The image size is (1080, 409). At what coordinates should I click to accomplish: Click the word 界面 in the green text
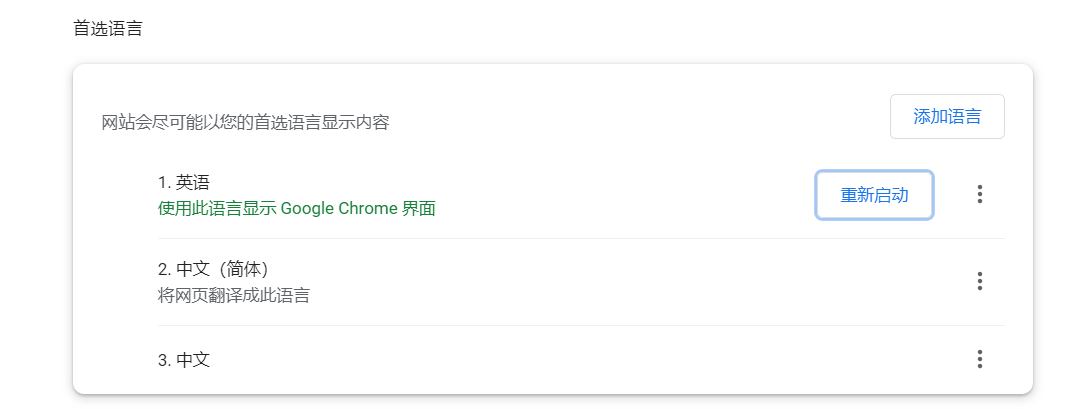pos(418,209)
